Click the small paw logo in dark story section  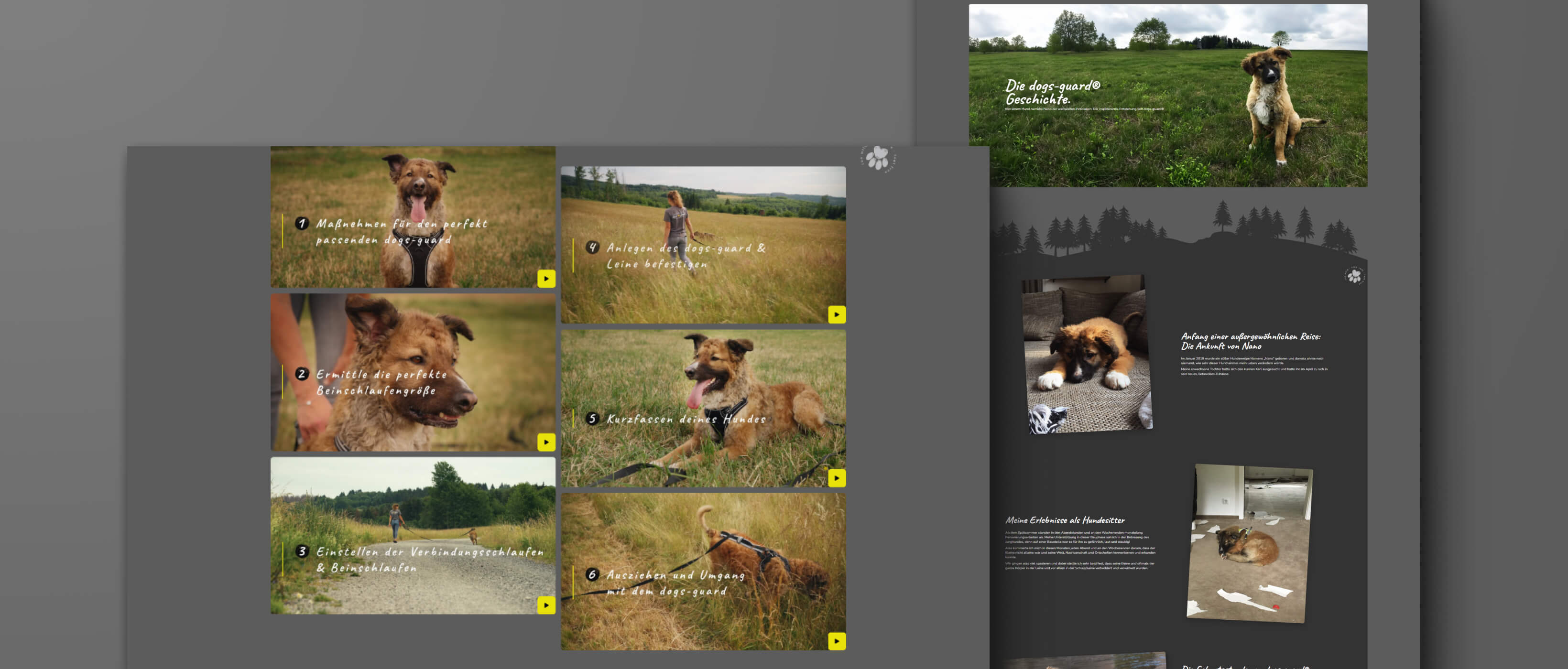click(x=1354, y=276)
